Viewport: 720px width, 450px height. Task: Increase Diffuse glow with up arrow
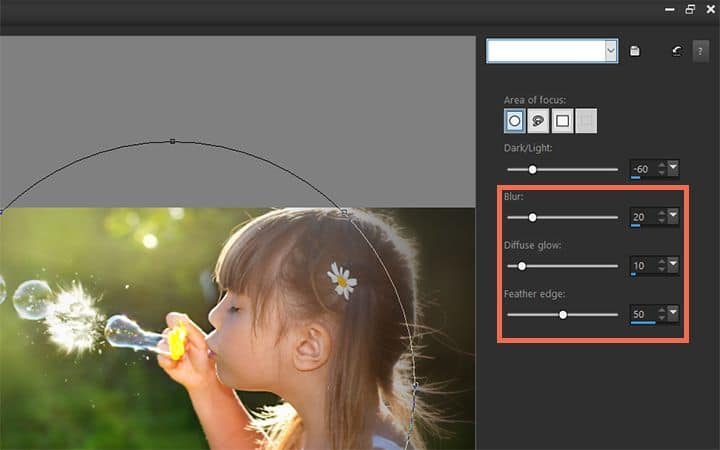coord(662,261)
